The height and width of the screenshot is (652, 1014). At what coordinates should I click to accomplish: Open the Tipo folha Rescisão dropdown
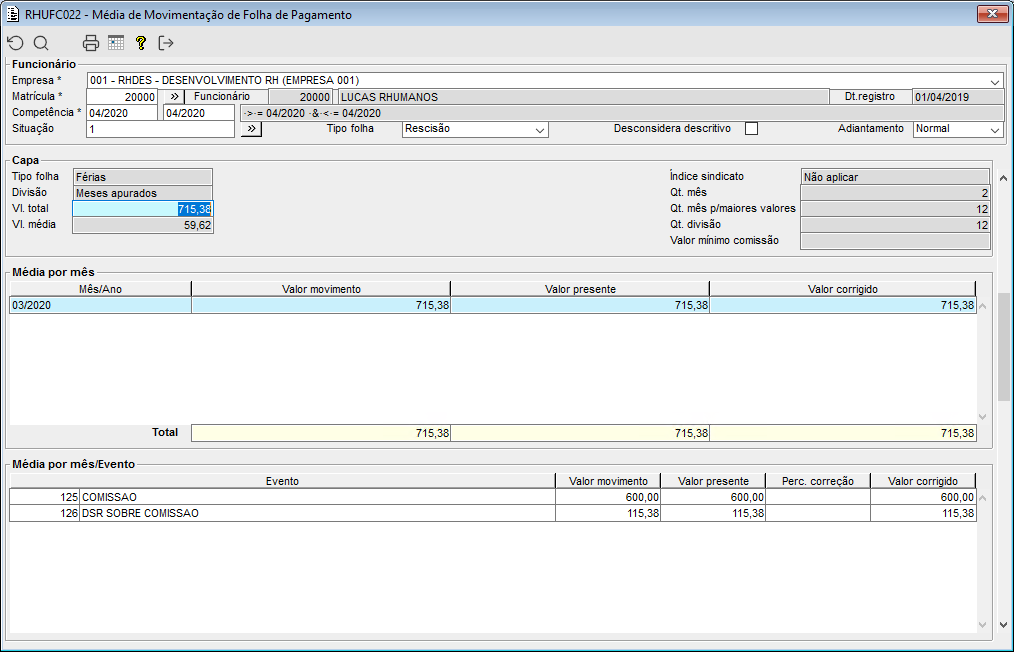click(x=540, y=129)
